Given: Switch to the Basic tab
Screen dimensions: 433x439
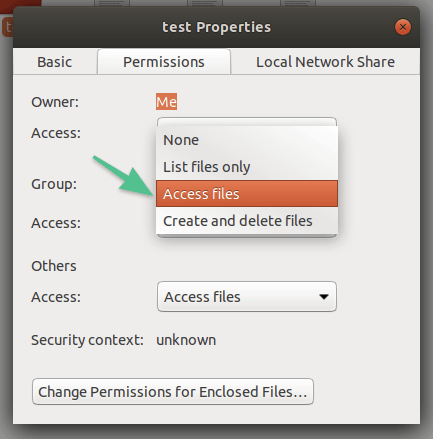Looking at the screenshot, I should pyautogui.click(x=55, y=62).
